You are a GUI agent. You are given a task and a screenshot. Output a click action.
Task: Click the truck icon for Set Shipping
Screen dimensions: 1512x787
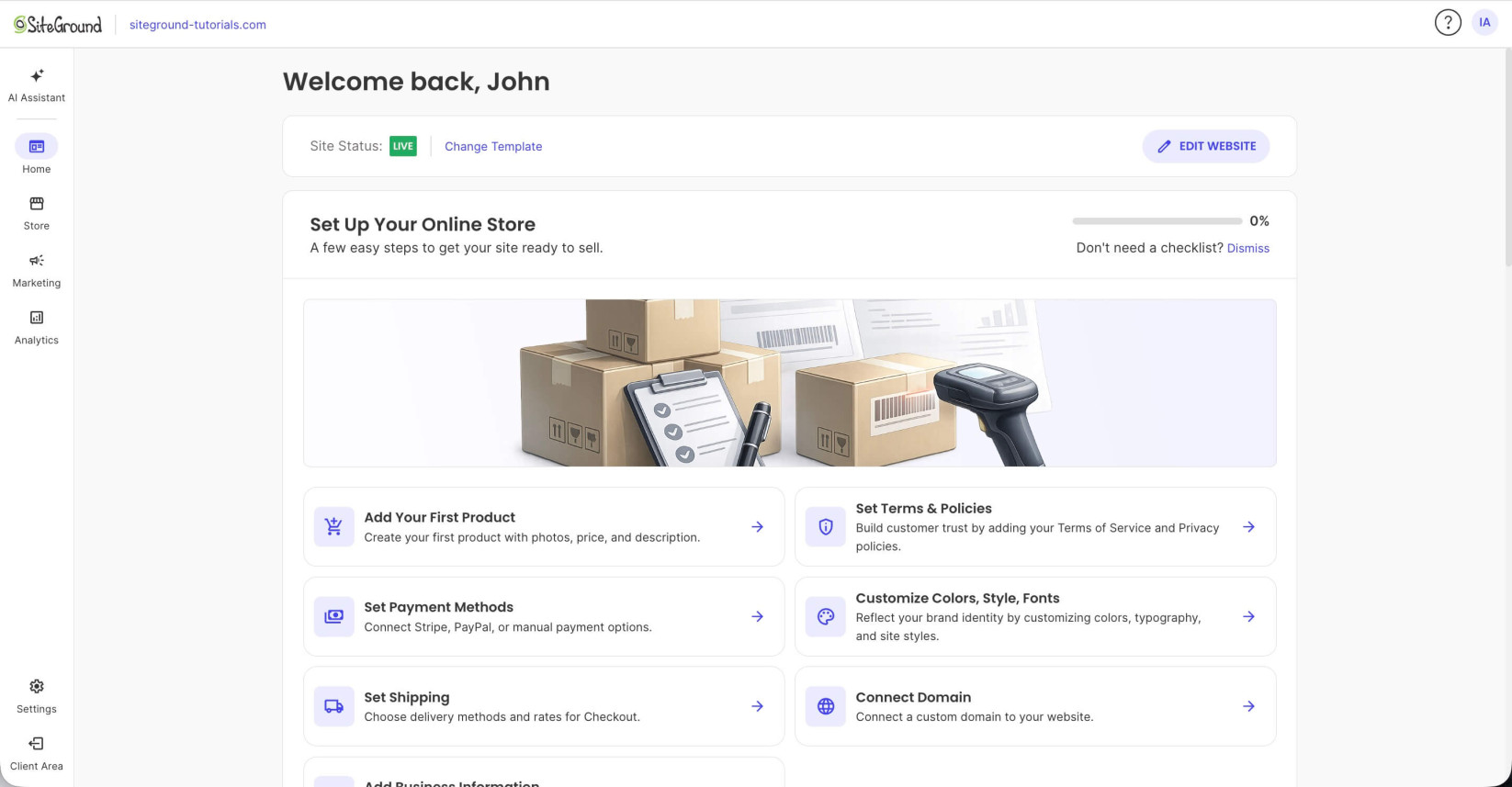(333, 706)
